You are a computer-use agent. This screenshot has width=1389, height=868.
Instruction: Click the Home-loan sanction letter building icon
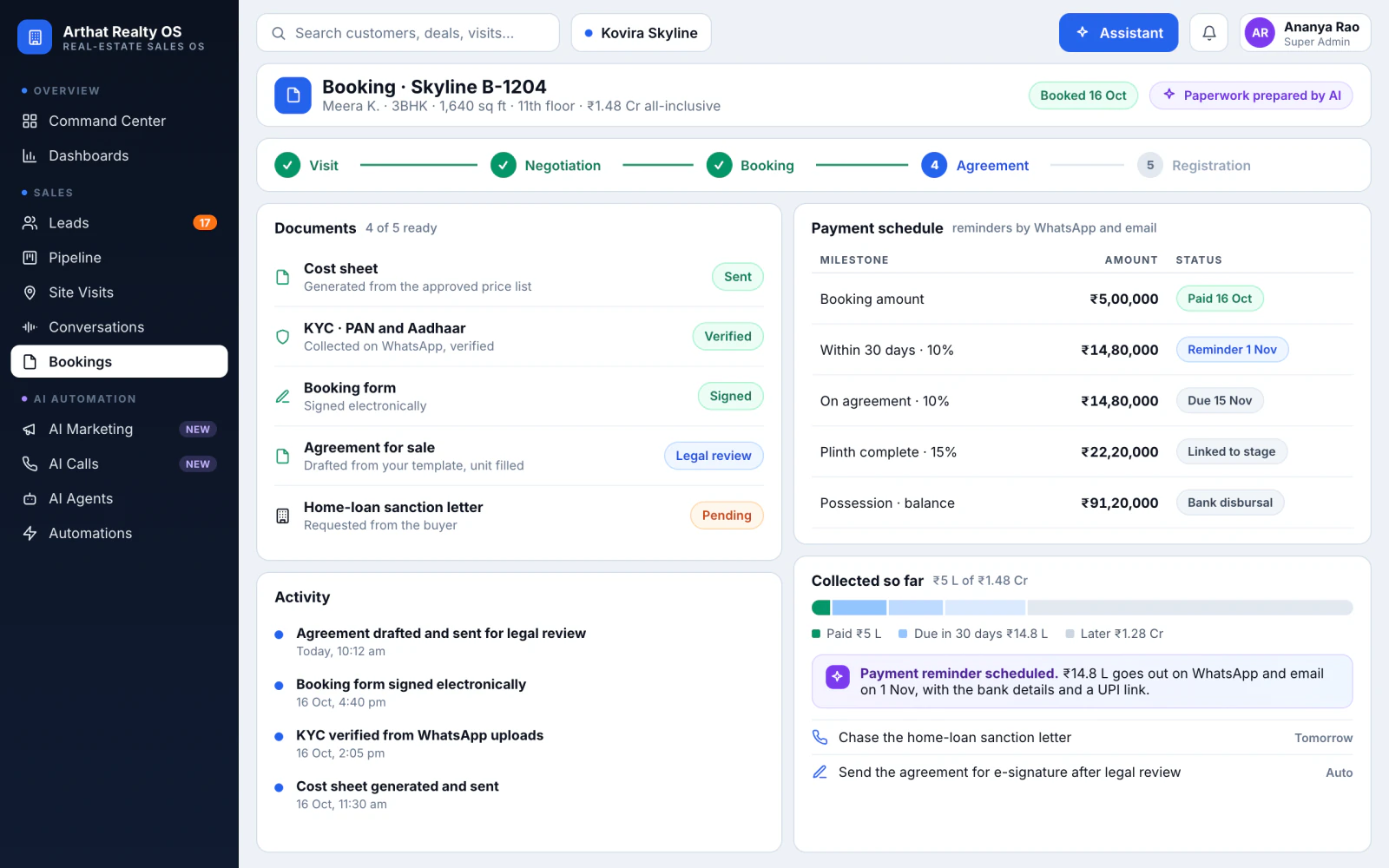(282, 516)
